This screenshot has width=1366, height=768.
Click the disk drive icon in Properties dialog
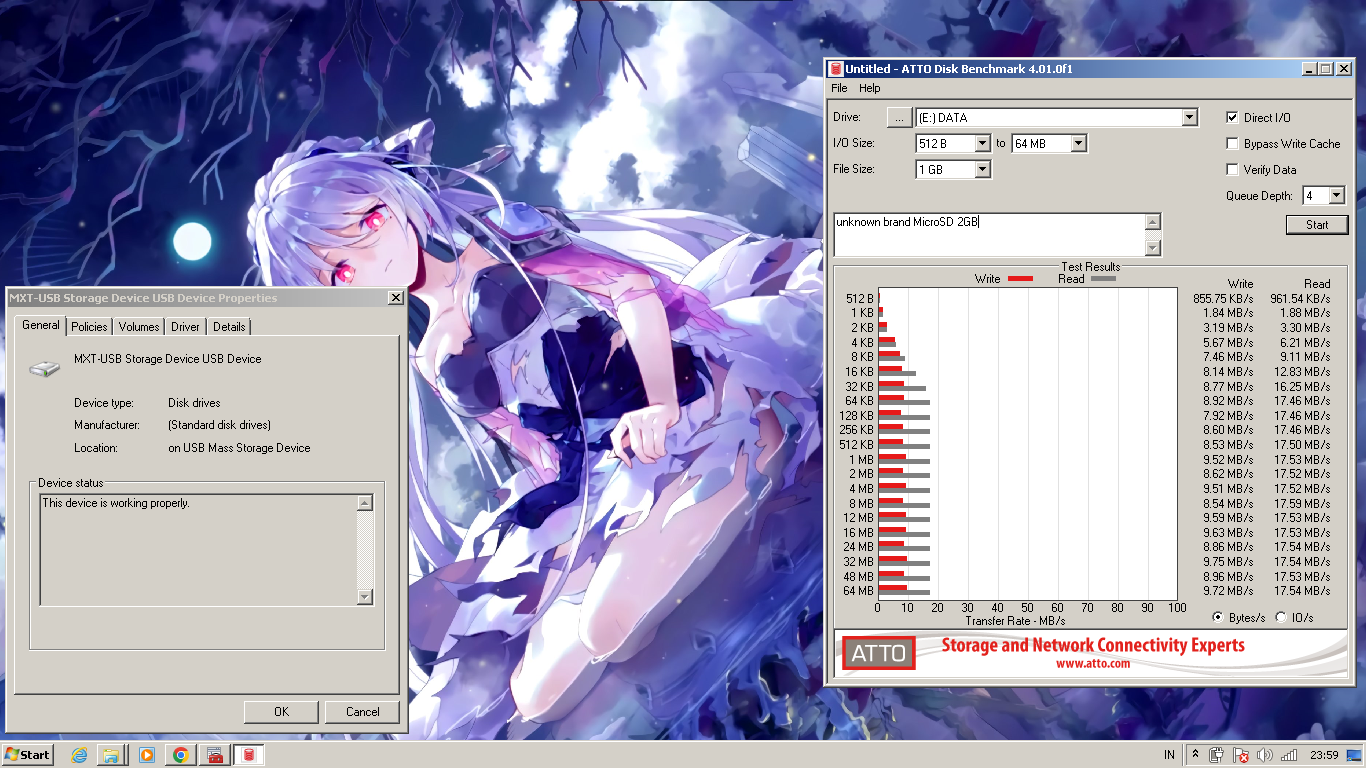click(45, 368)
